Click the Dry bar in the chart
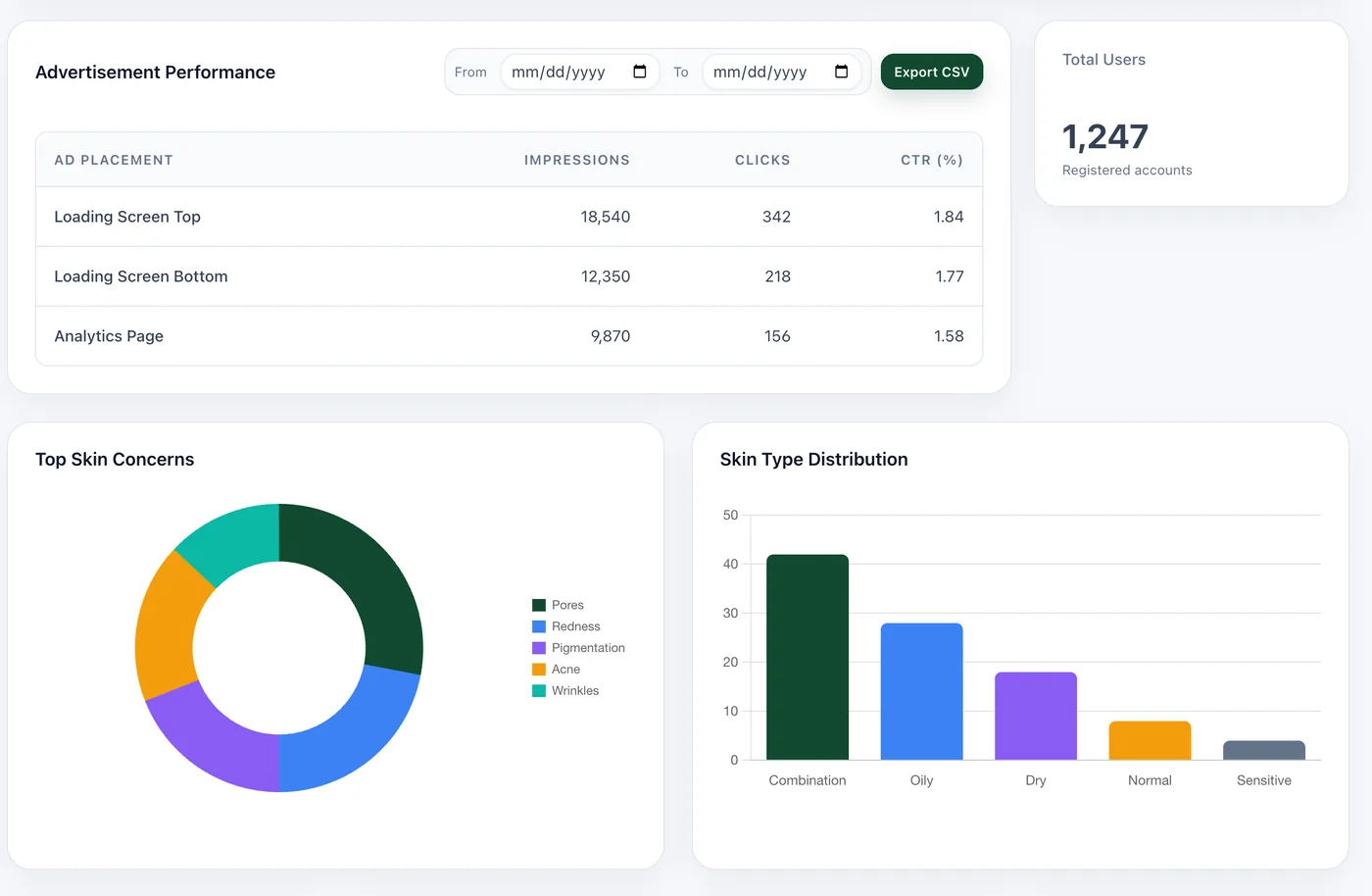The height and width of the screenshot is (896, 1372). pyautogui.click(x=1036, y=716)
